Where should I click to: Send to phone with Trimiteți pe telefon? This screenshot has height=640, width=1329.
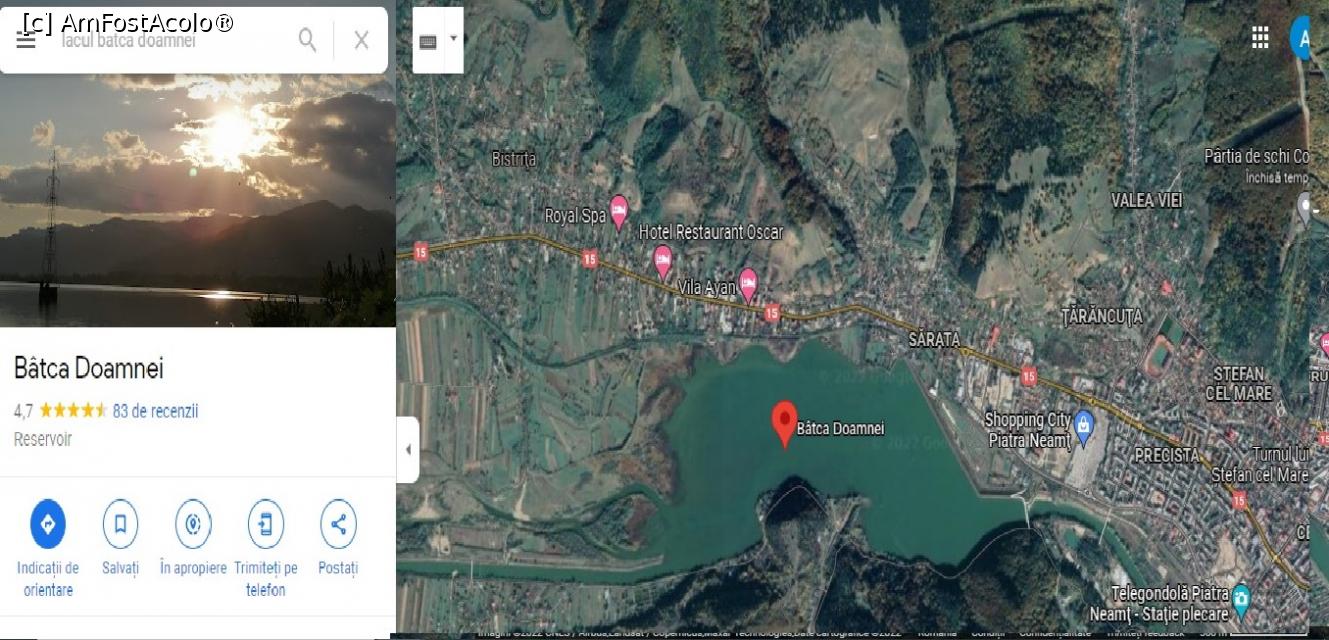click(266, 524)
